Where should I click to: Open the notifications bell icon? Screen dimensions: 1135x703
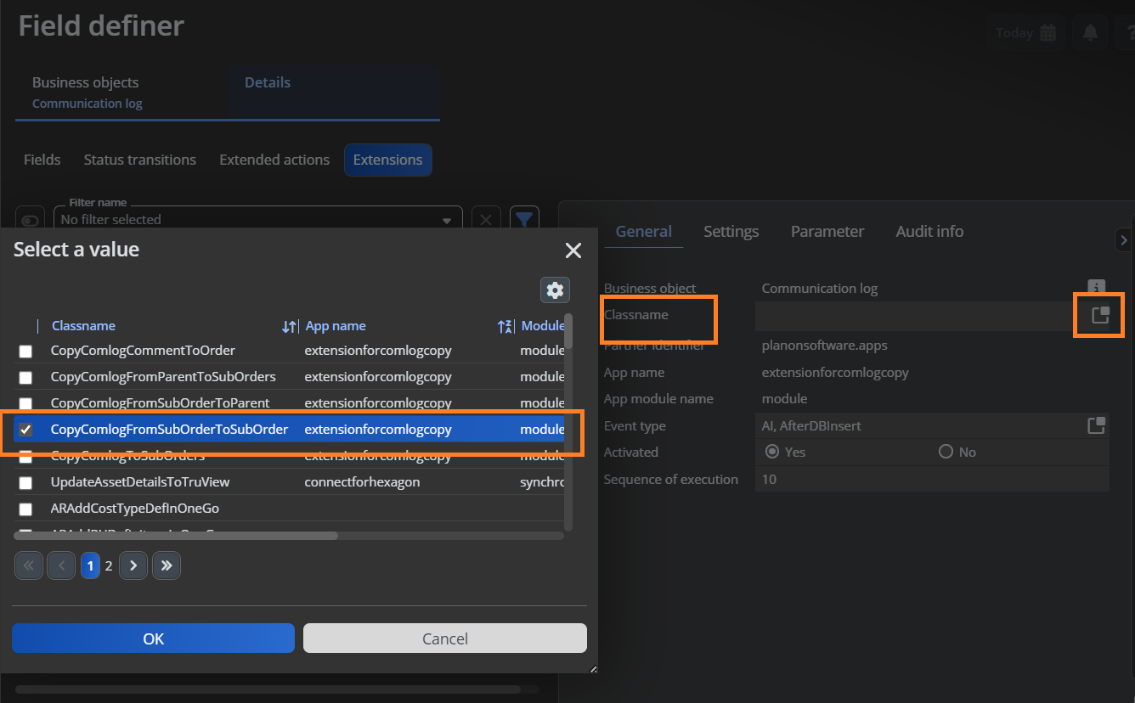coord(1090,33)
